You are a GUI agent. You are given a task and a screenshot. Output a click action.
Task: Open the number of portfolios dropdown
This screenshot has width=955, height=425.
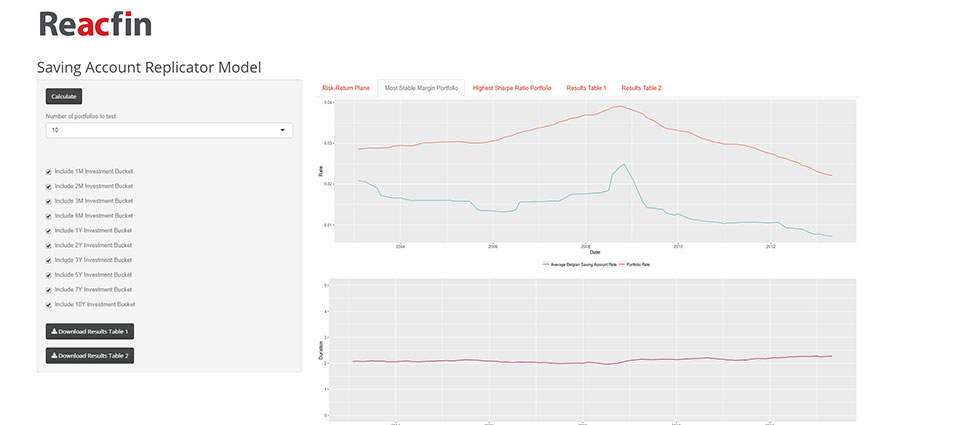tap(168, 130)
